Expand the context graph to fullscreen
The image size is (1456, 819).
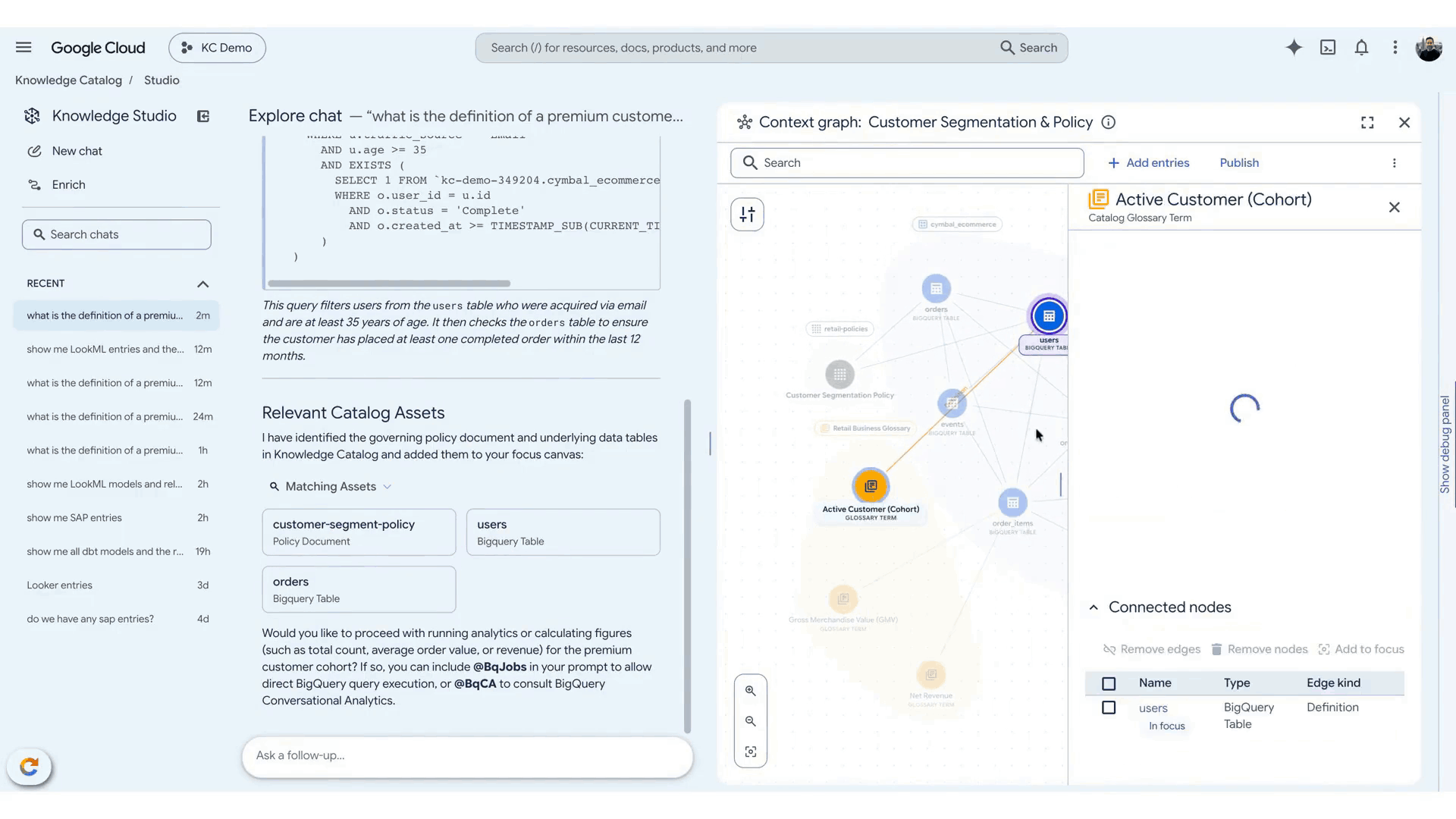[x=1367, y=123]
